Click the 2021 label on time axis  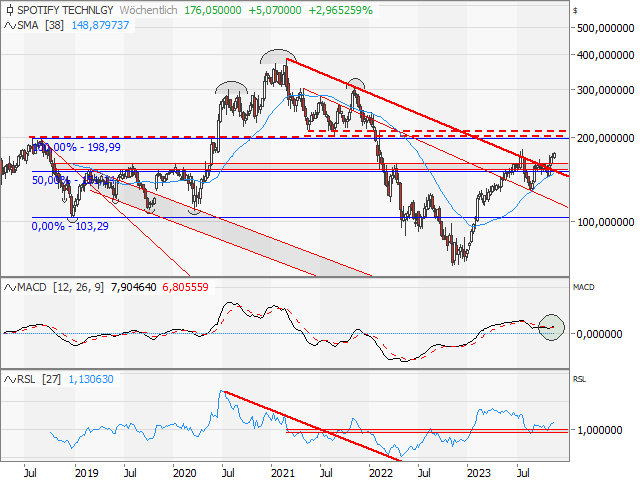click(283, 473)
